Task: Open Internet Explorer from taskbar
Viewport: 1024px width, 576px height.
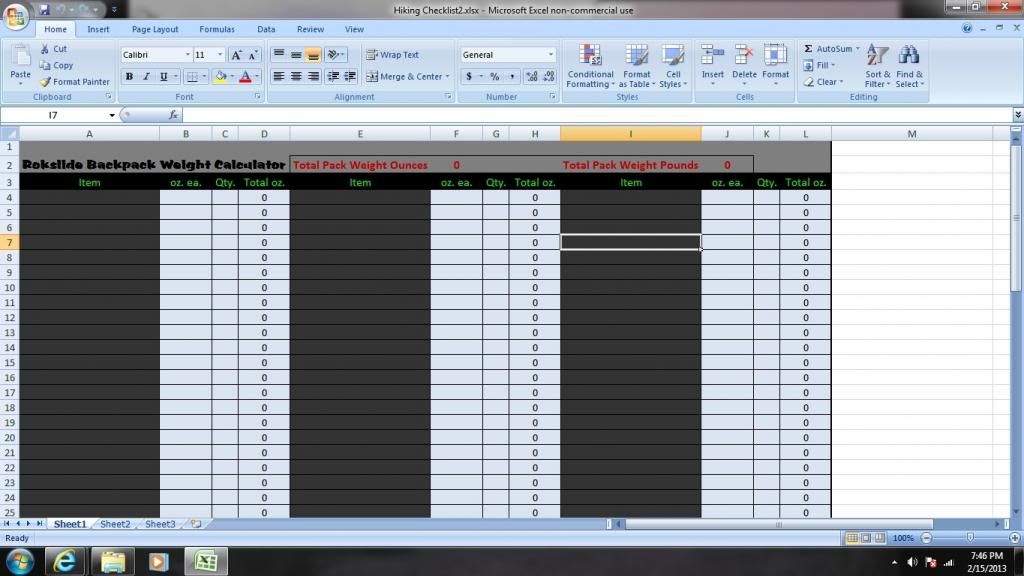Action: pyautogui.click(x=65, y=561)
